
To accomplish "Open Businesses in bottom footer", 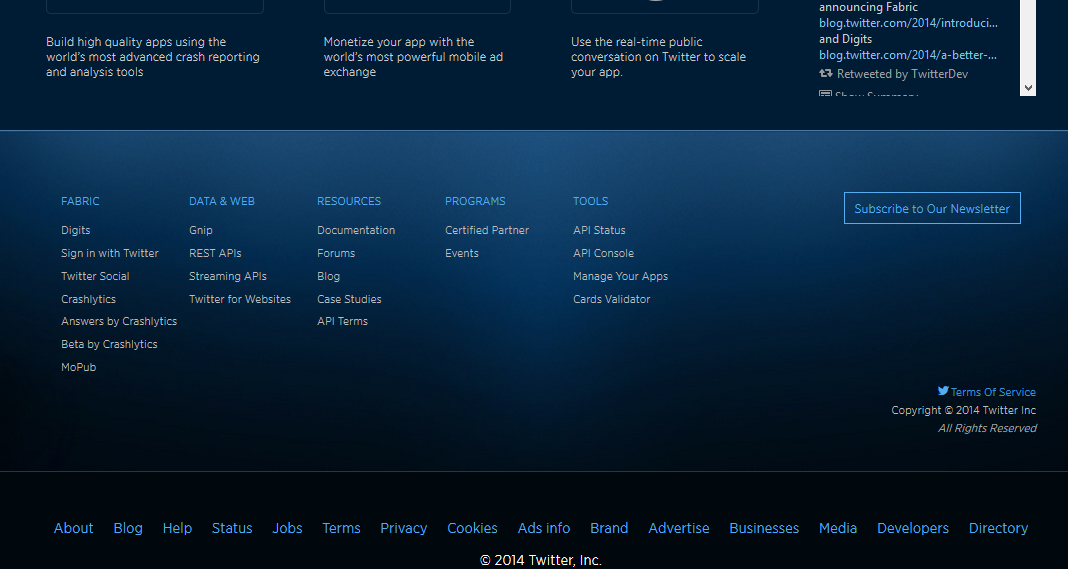I will click(764, 528).
